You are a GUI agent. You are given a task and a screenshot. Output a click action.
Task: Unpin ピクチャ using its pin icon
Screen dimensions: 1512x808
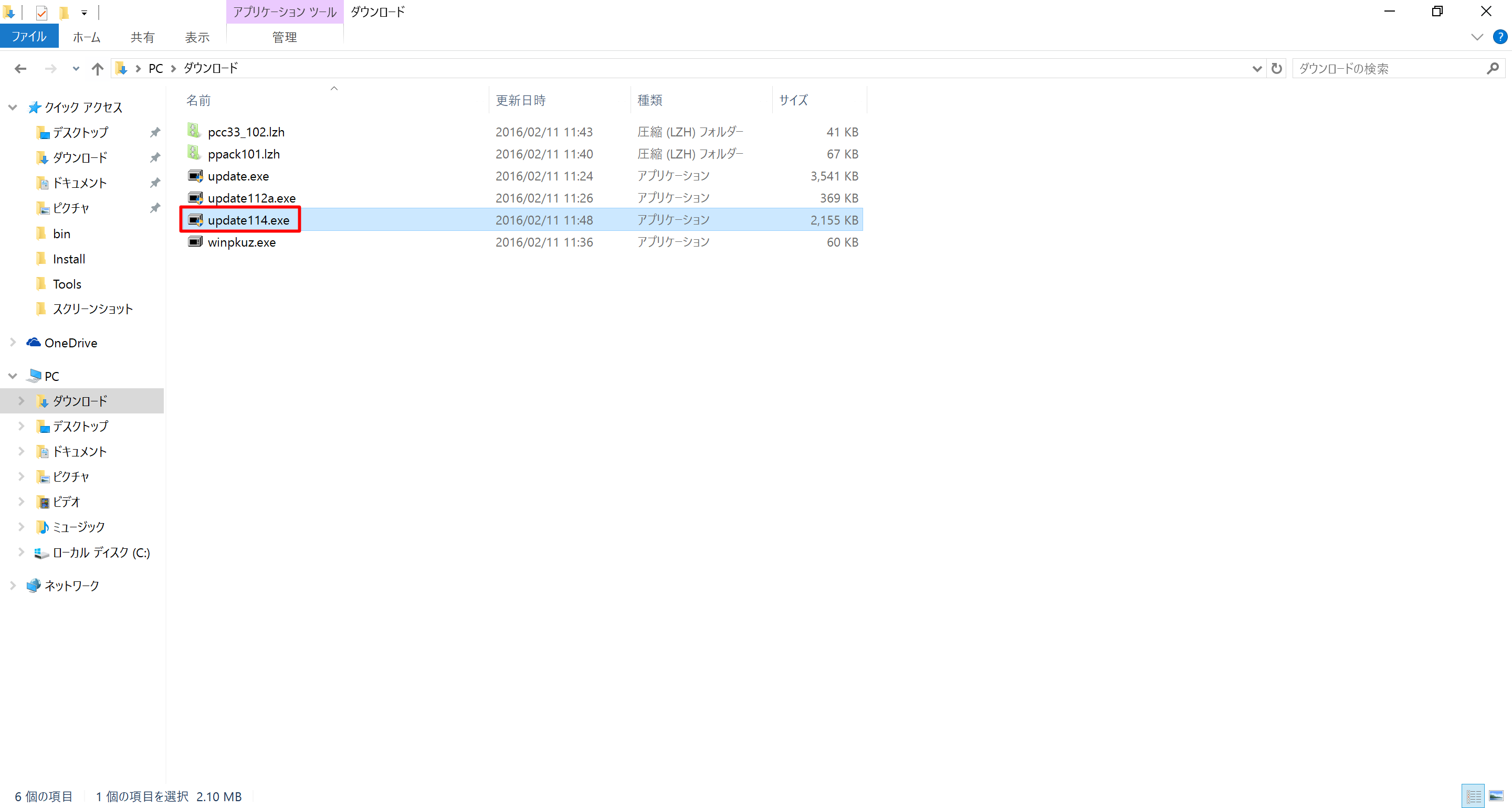(155, 208)
